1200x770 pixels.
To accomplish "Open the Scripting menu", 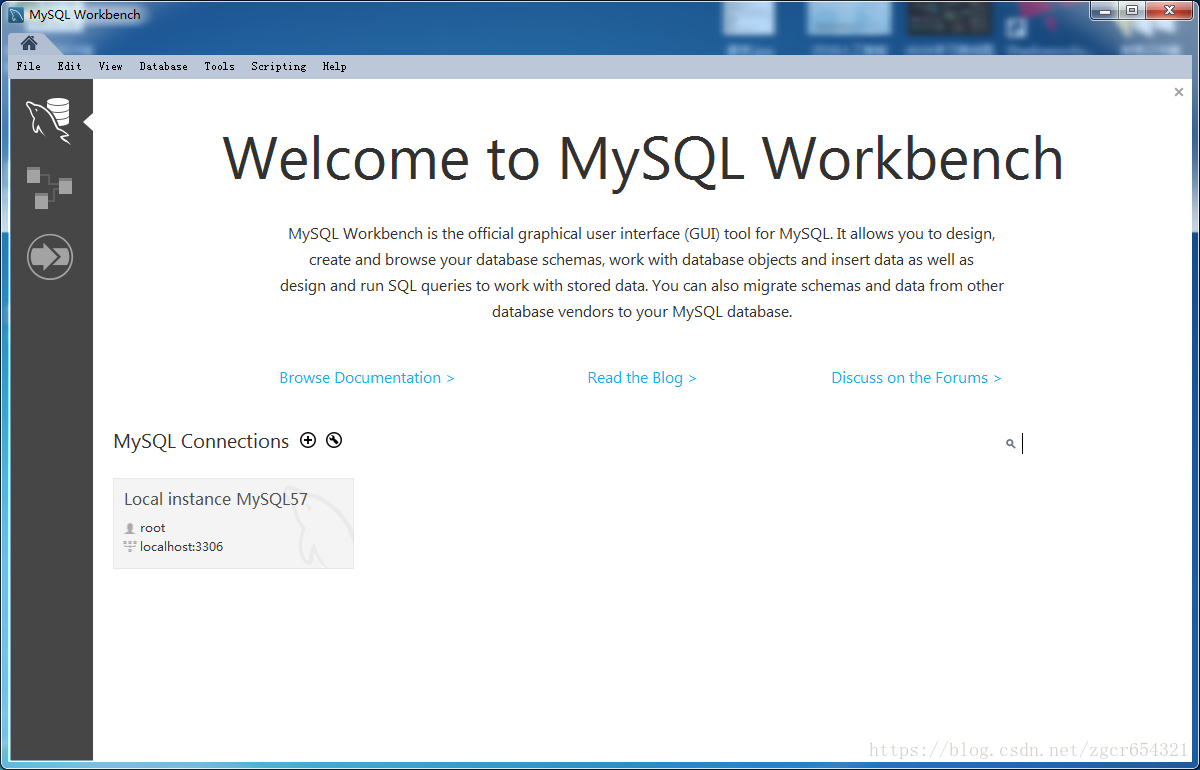I will 279,66.
